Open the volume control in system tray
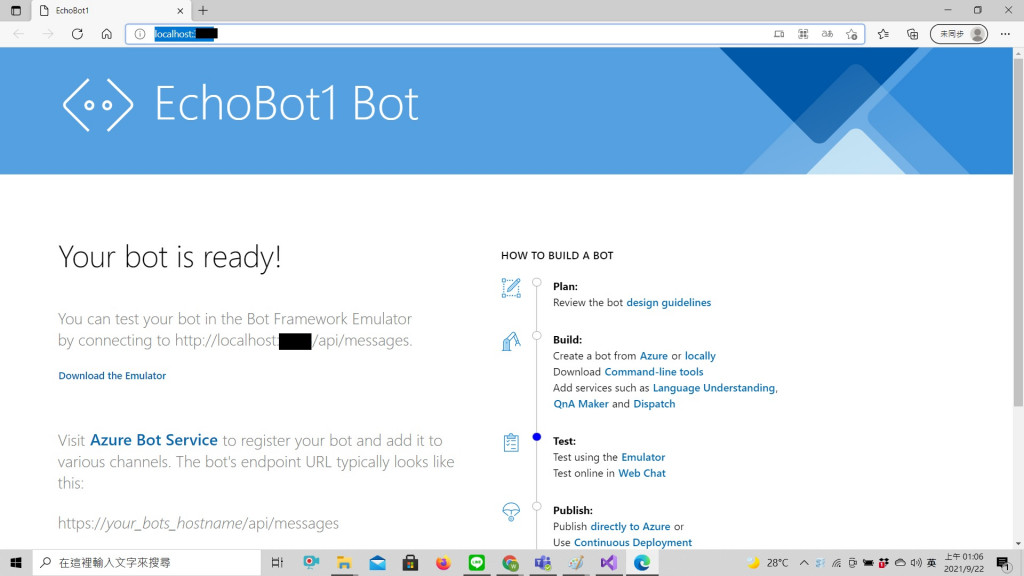The image size is (1024, 576). [x=916, y=562]
